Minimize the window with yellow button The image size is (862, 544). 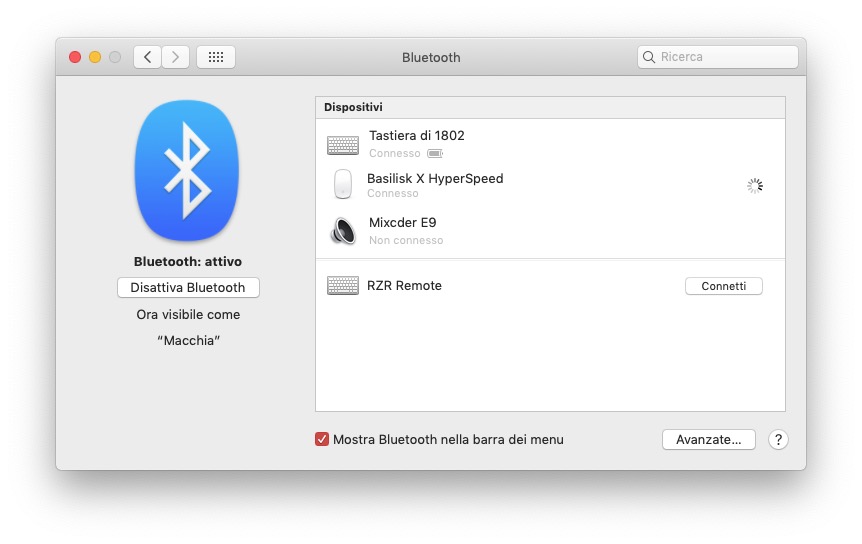point(95,57)
